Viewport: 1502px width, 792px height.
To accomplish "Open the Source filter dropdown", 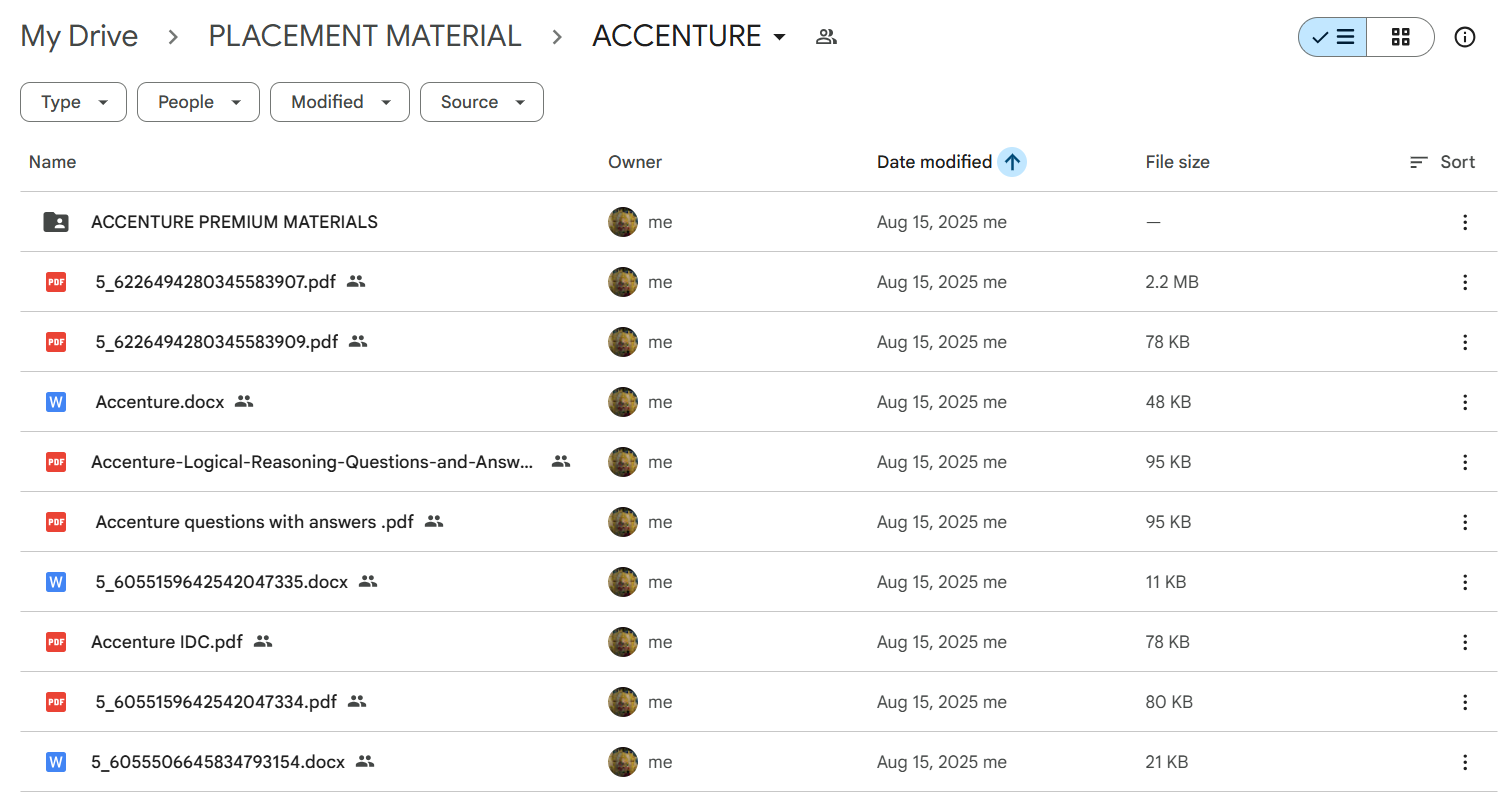I will [481, 102].
